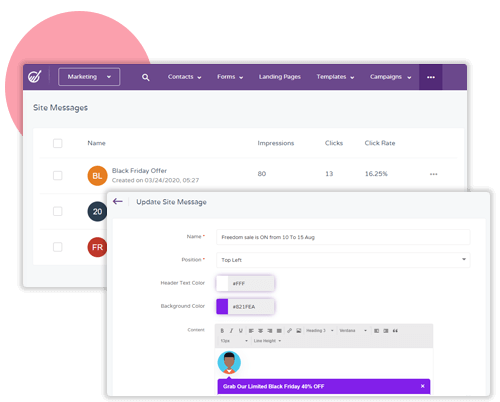The height and width of the screenshot is (402, 500).
Task: Apply italic formatting in content editor
Action: point(231,331)
